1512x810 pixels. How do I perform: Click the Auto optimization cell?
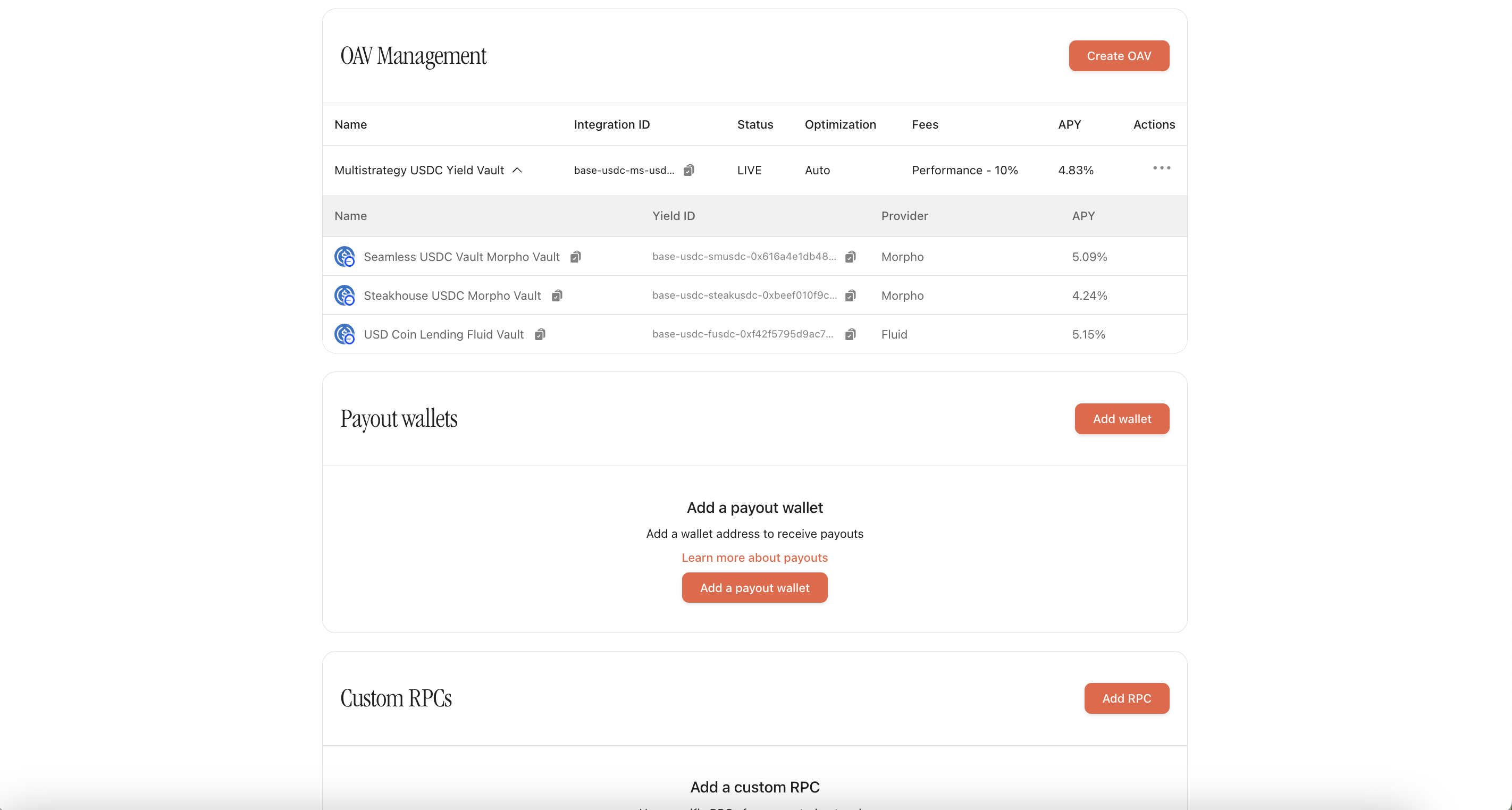[x=817, y=170]
